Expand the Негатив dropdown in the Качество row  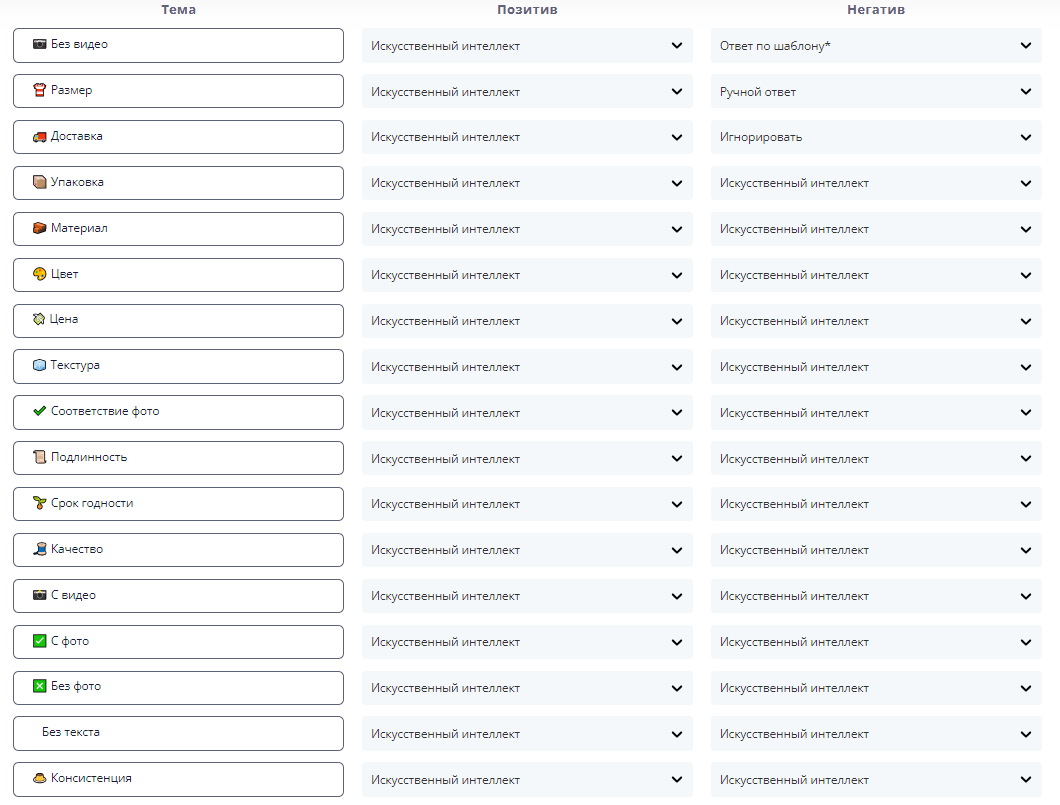click(x=875, y=550)
